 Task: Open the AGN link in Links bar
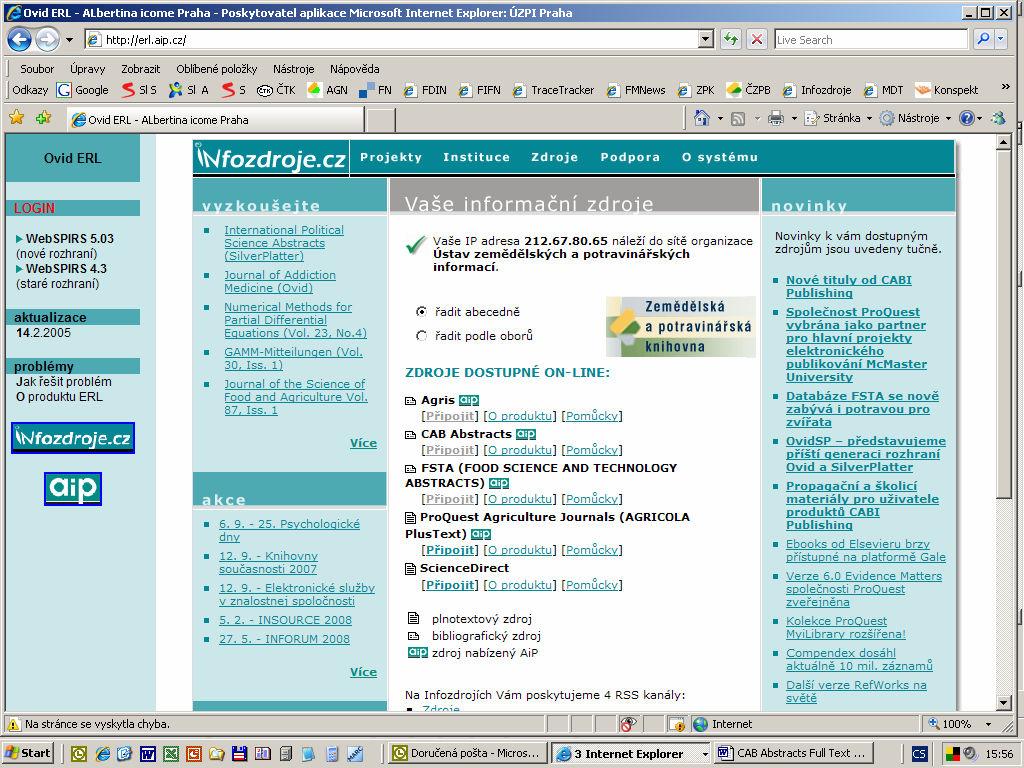click(328, 90)
